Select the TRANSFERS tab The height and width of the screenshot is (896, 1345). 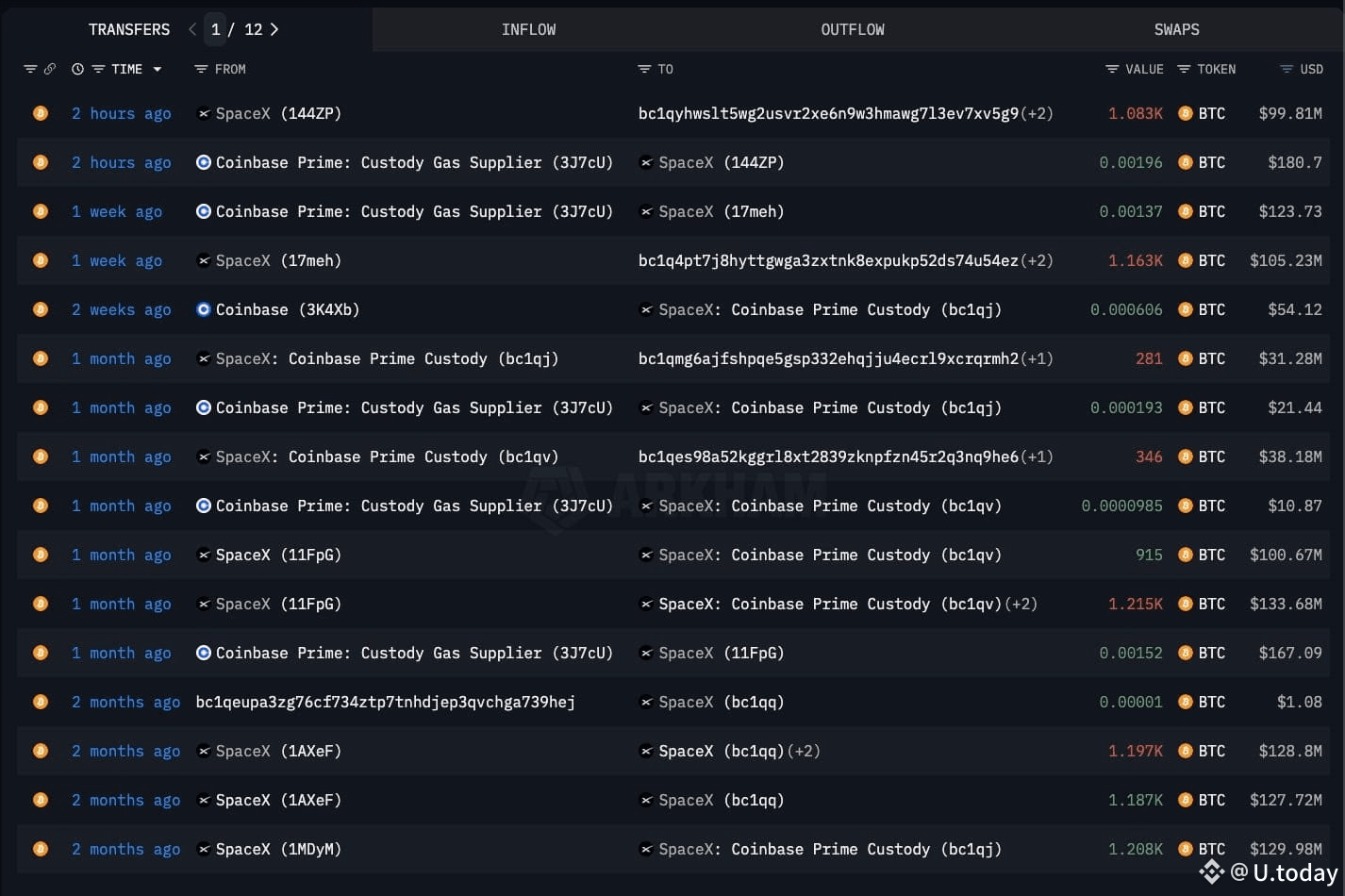[129, 29]
